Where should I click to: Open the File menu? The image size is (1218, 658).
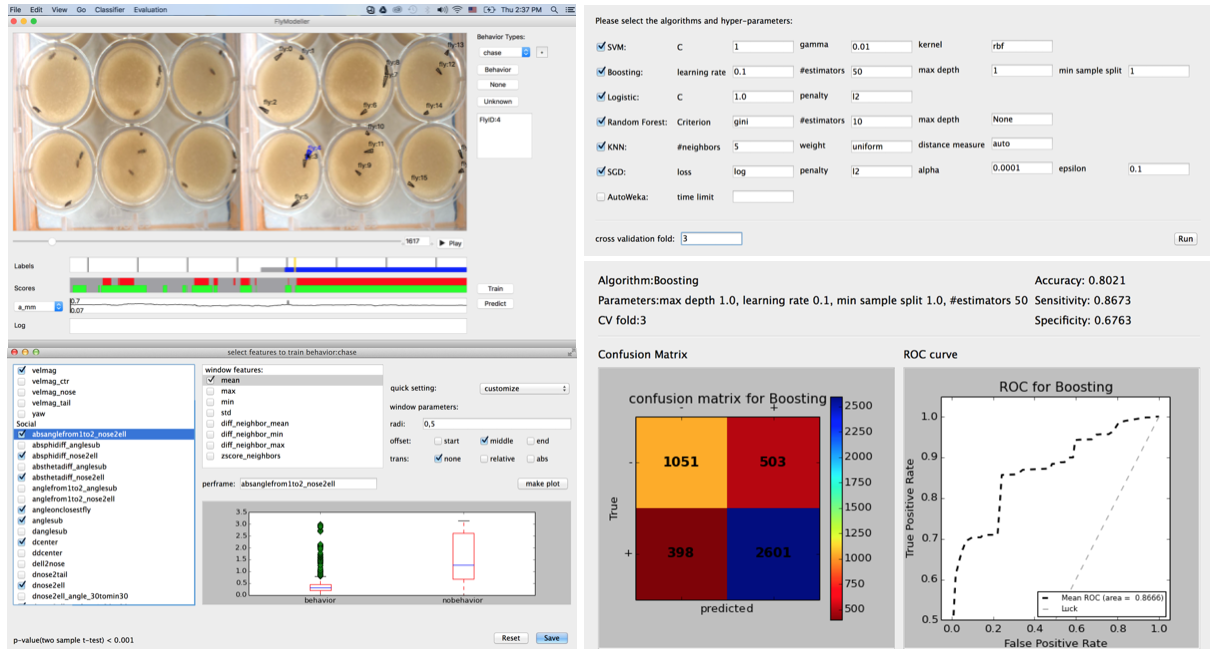(x=14, y=9)
